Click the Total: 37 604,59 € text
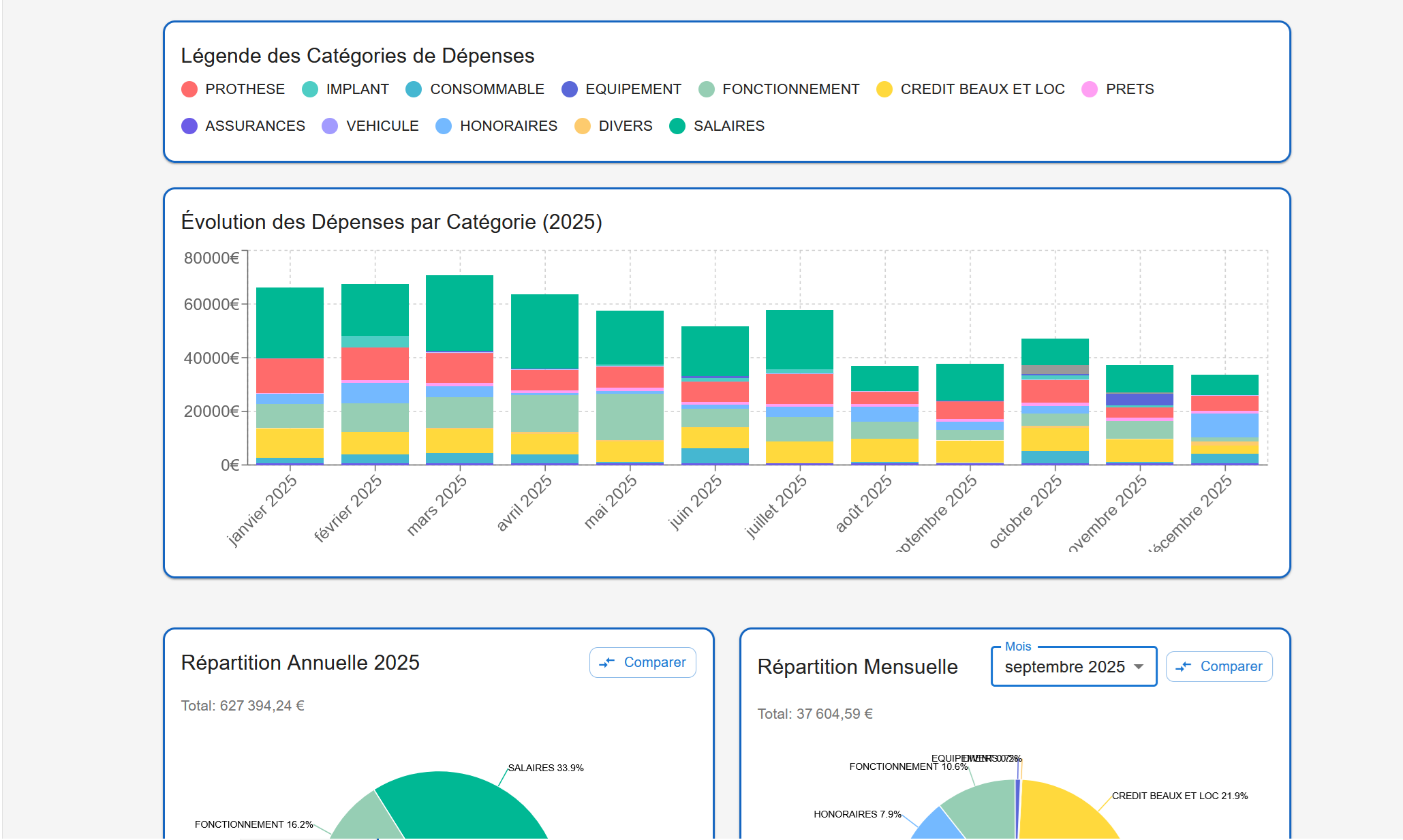1403x840 pixels. tap(815, 714)
